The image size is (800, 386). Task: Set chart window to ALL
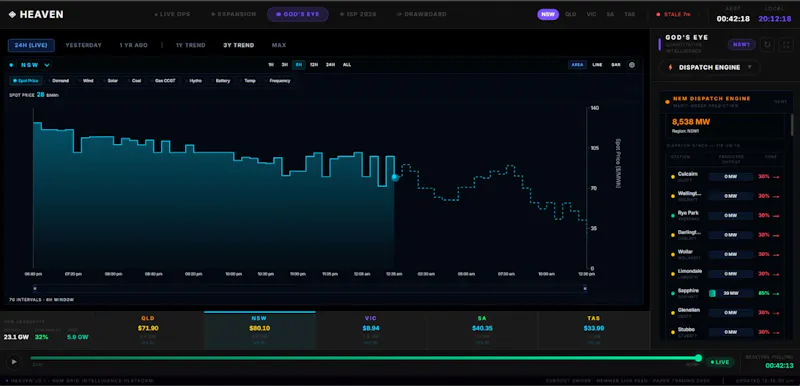347,65
